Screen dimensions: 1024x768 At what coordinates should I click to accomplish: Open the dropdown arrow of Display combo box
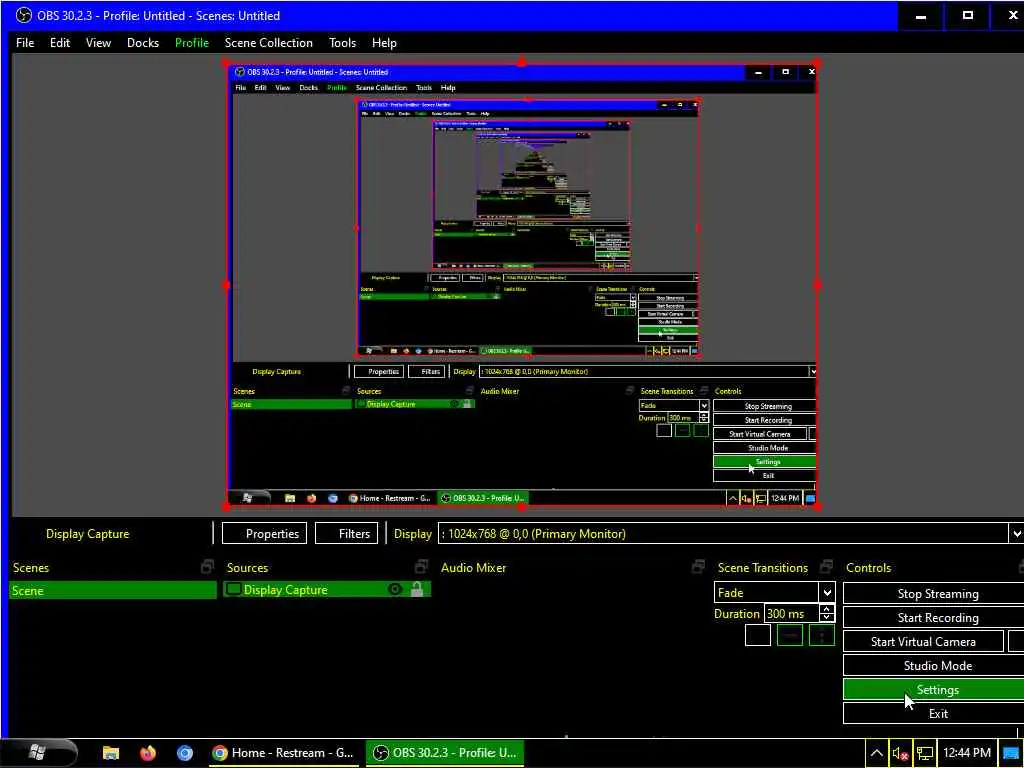coord(1017,534)
